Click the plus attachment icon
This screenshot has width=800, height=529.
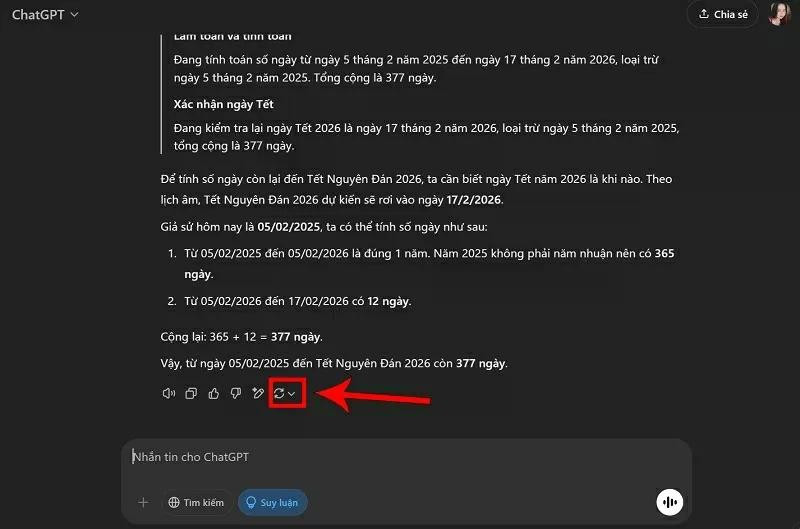point(143,502)
